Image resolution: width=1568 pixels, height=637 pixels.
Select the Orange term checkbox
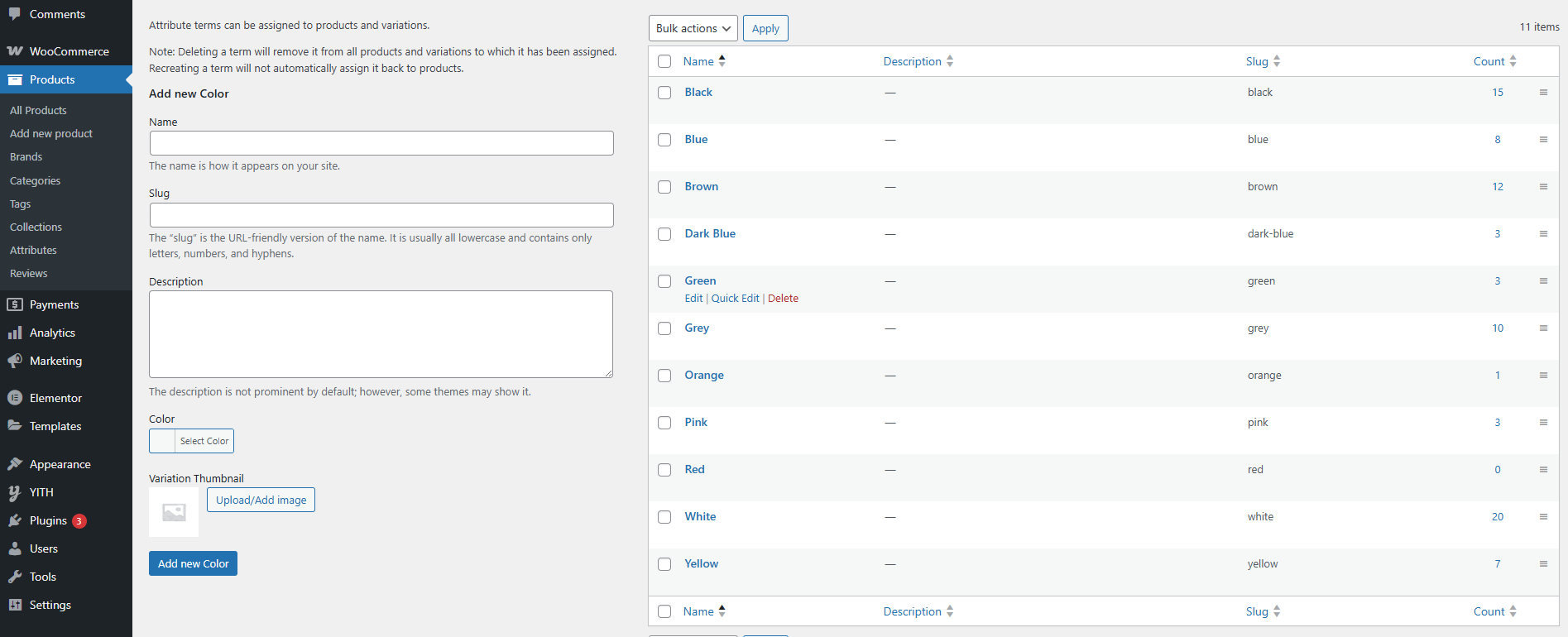tap(664, 376)
